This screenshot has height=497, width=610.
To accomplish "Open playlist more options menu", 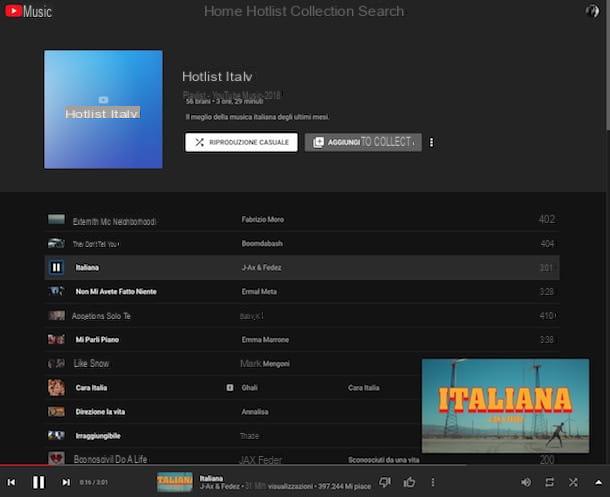I will click(x=431, y=142).
